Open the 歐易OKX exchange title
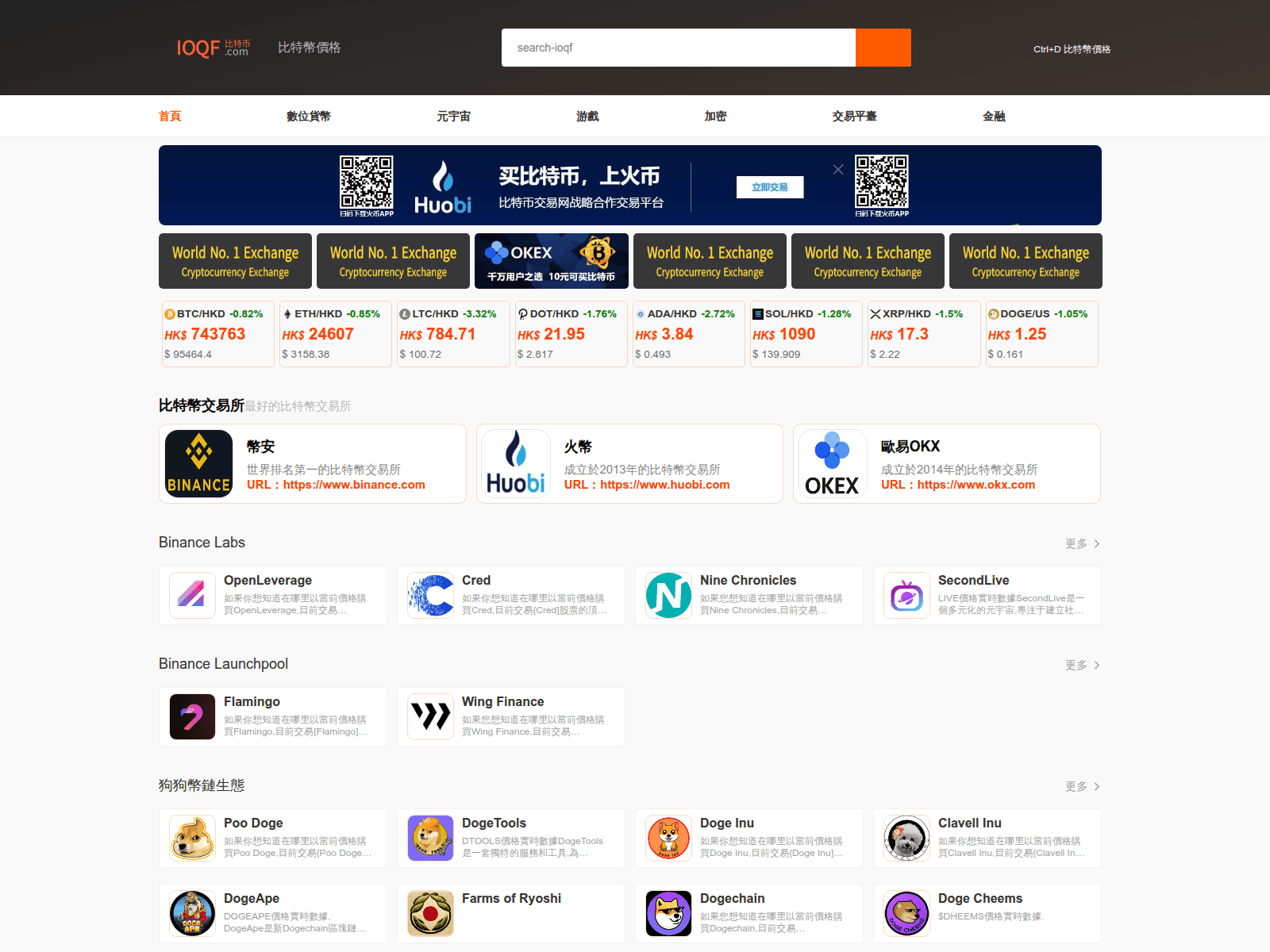1270x952 pixels. [910, 447]
